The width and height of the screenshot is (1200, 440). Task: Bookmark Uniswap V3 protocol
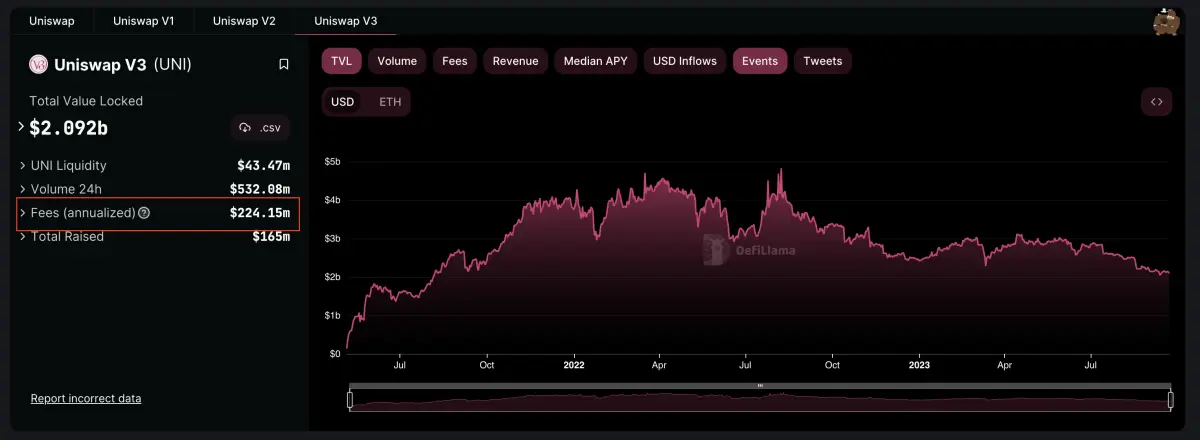pyautogui.click(x=284, y=64)
